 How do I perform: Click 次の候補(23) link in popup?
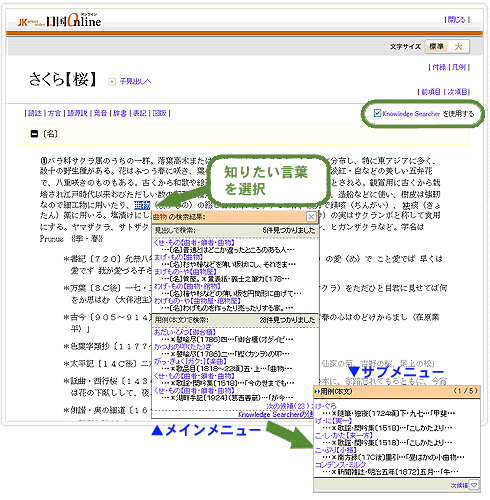point(290,406)
